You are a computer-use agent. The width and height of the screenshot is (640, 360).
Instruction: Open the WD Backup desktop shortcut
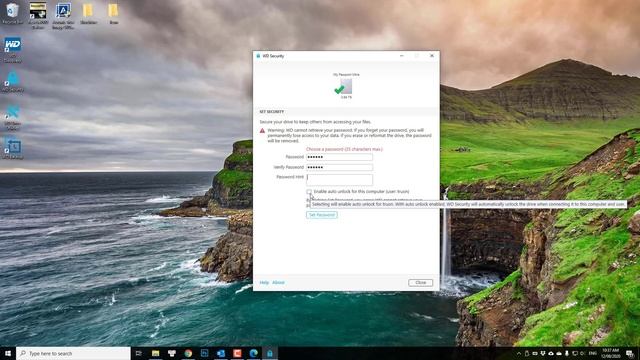(x=12, y=149)
